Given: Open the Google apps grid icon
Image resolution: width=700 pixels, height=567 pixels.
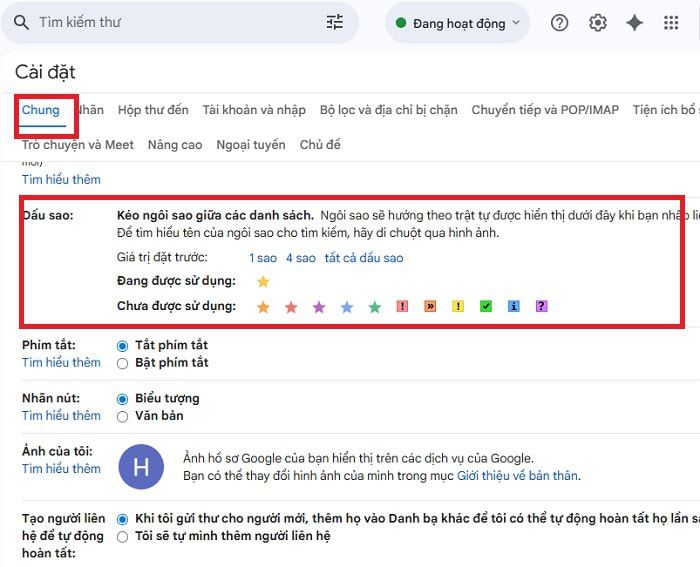Looking at the screenshot, I should point(671,23).
